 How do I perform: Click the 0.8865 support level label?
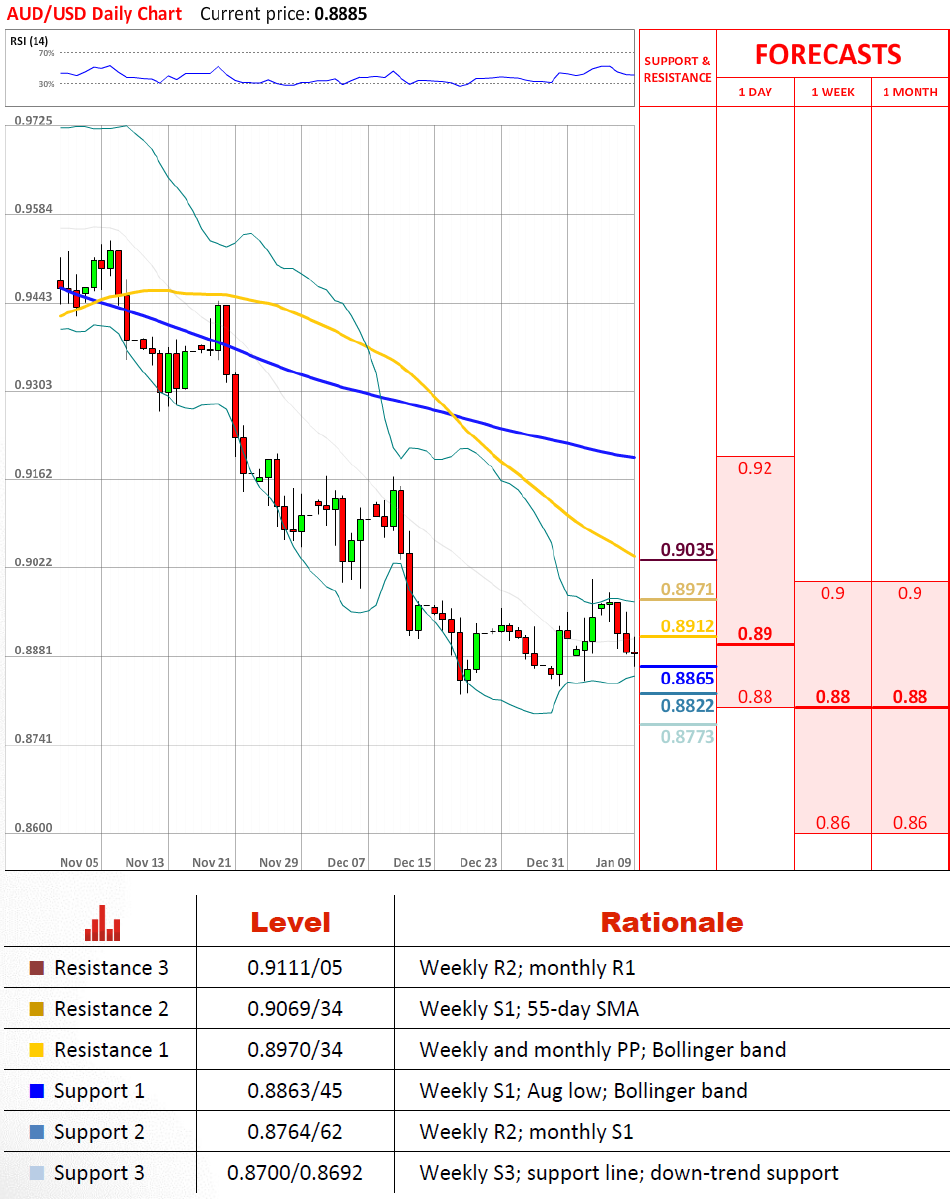687,678
